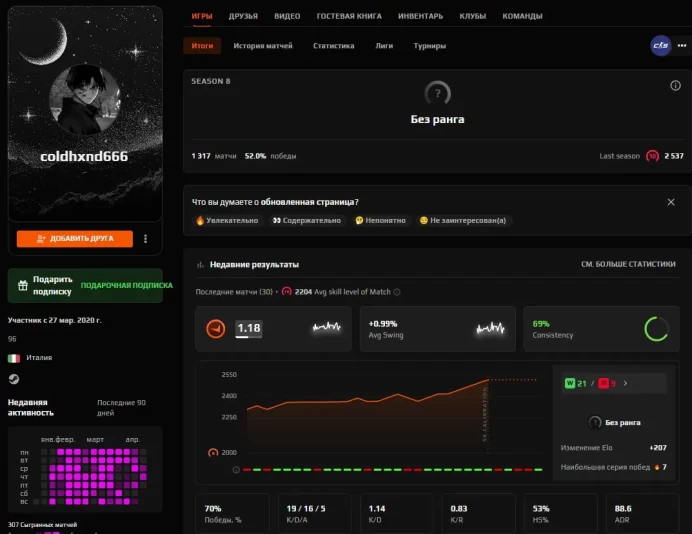
Task: Switch to the Лиги sub-tab
Action: coord(384,45)
